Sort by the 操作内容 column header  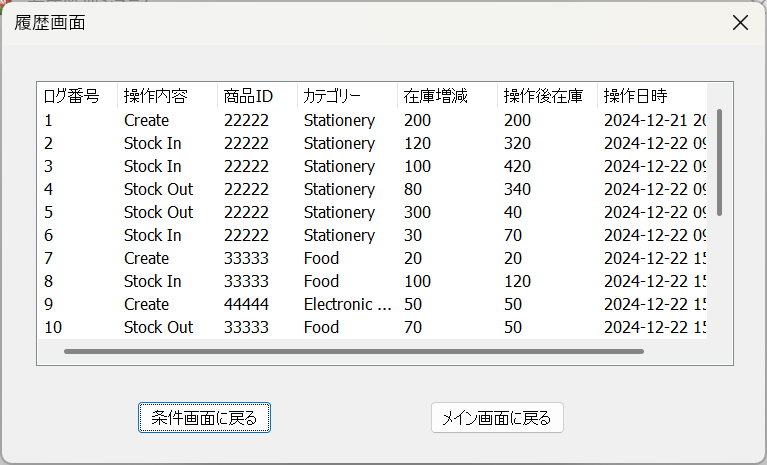pos(155,97)
